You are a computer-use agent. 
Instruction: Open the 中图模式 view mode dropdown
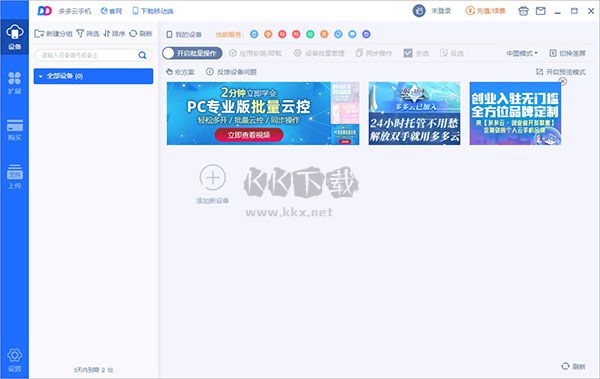point(522,53)
